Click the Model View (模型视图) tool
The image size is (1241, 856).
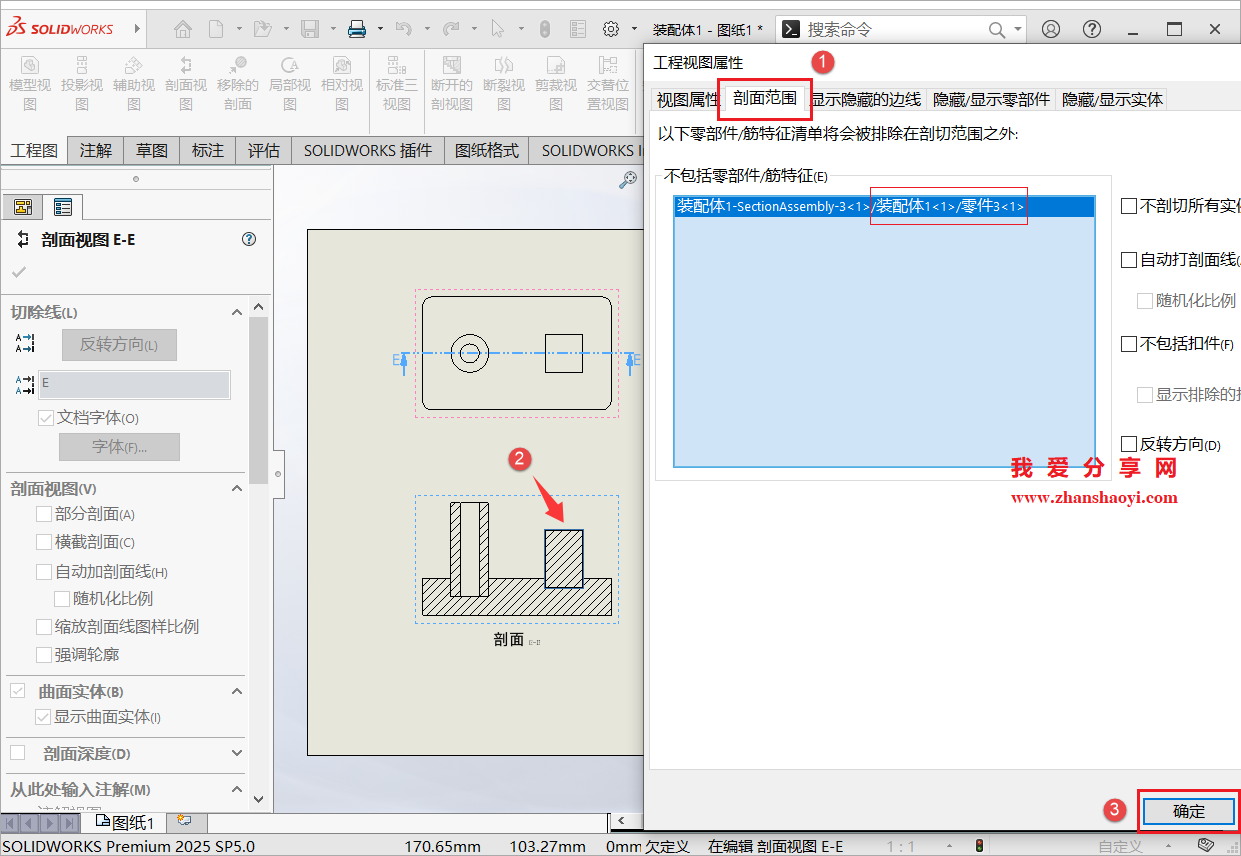29,83
